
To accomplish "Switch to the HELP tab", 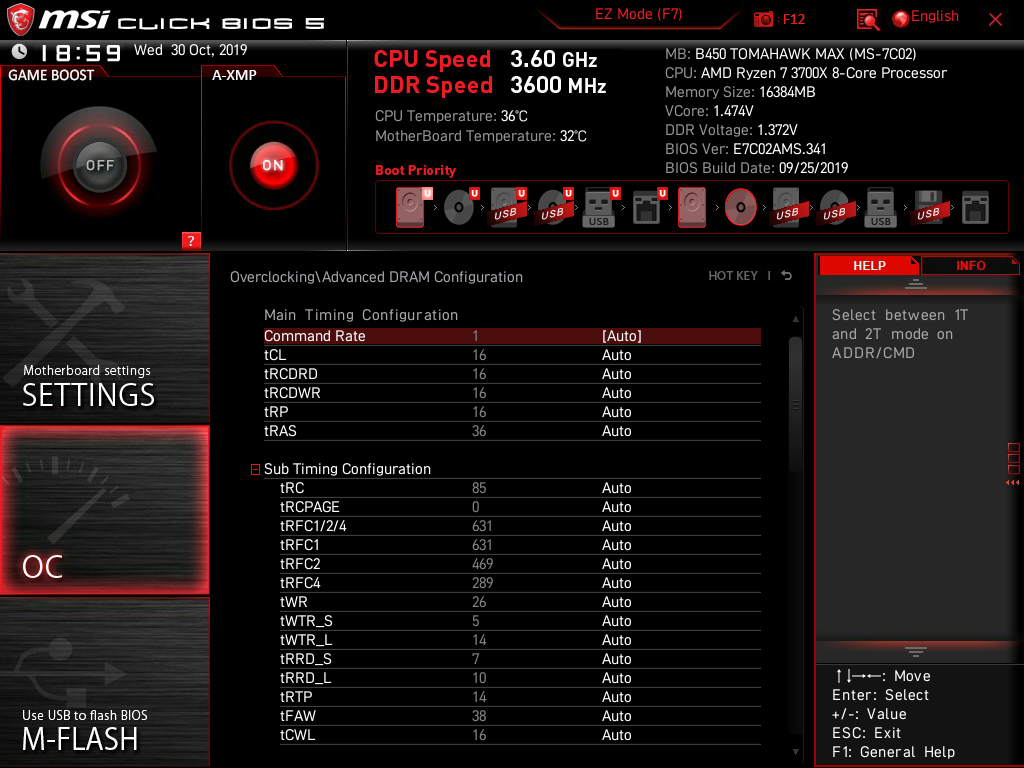I will (x=869, y=265).
